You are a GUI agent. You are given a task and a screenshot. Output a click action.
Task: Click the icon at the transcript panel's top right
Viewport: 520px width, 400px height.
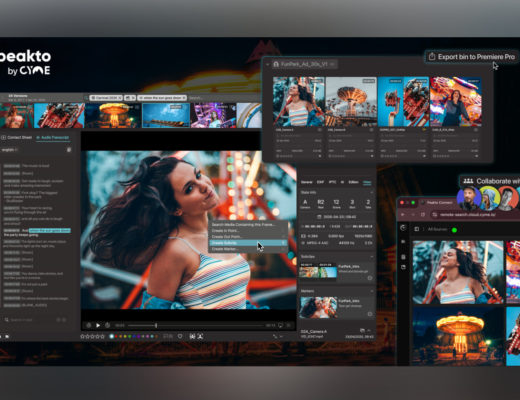click(x=69, y=150)
